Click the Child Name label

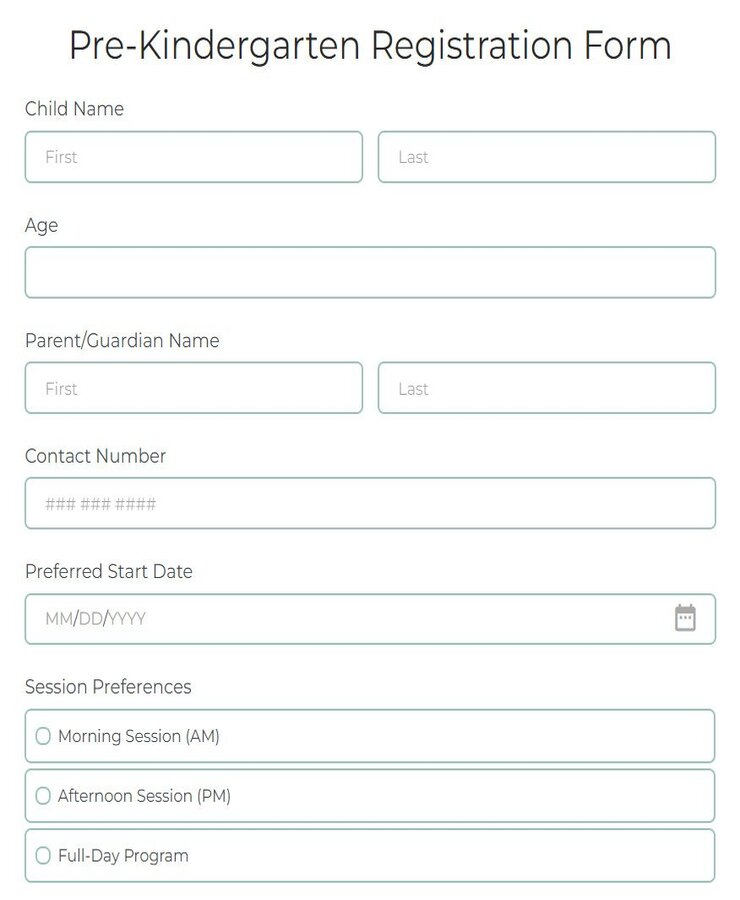(x=74, y=109)
